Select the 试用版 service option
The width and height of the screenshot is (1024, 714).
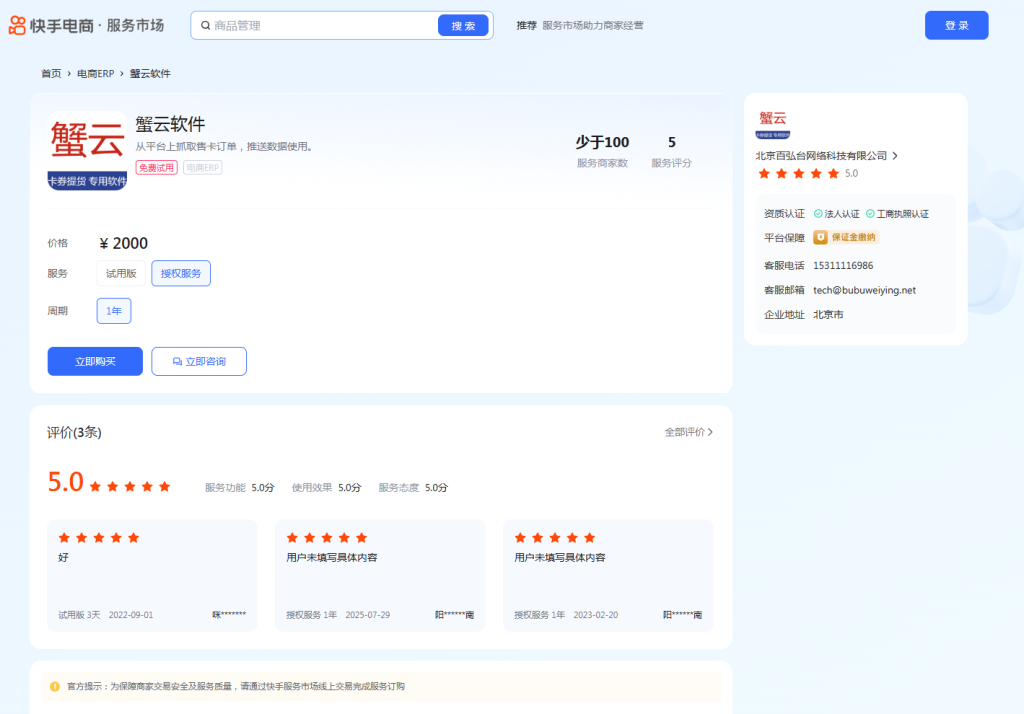click(121, 273)
